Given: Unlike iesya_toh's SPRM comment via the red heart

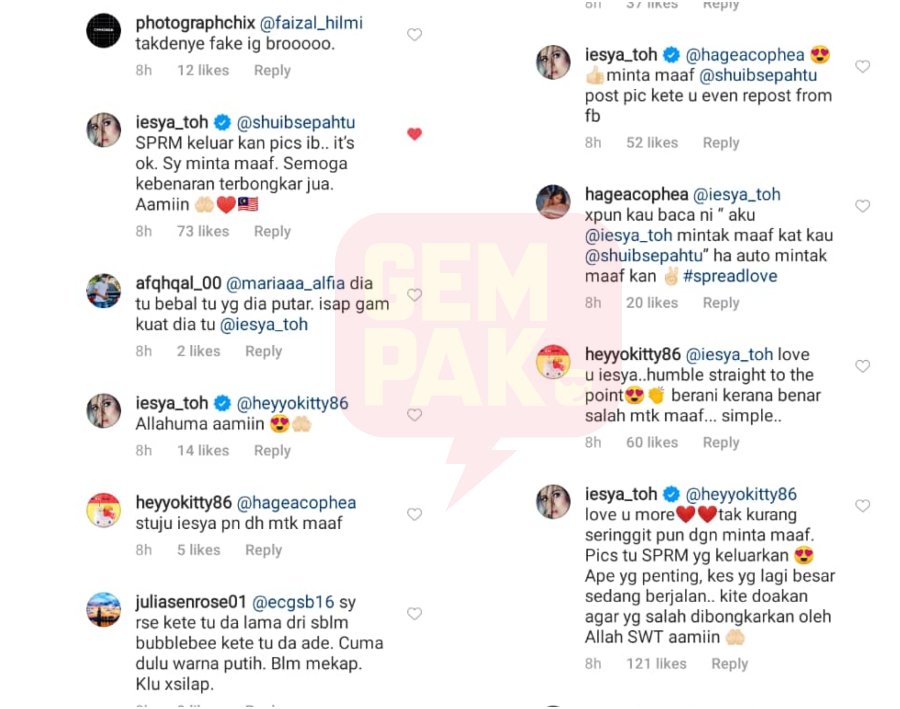Looking at the screenshot, I should (414, 134).
